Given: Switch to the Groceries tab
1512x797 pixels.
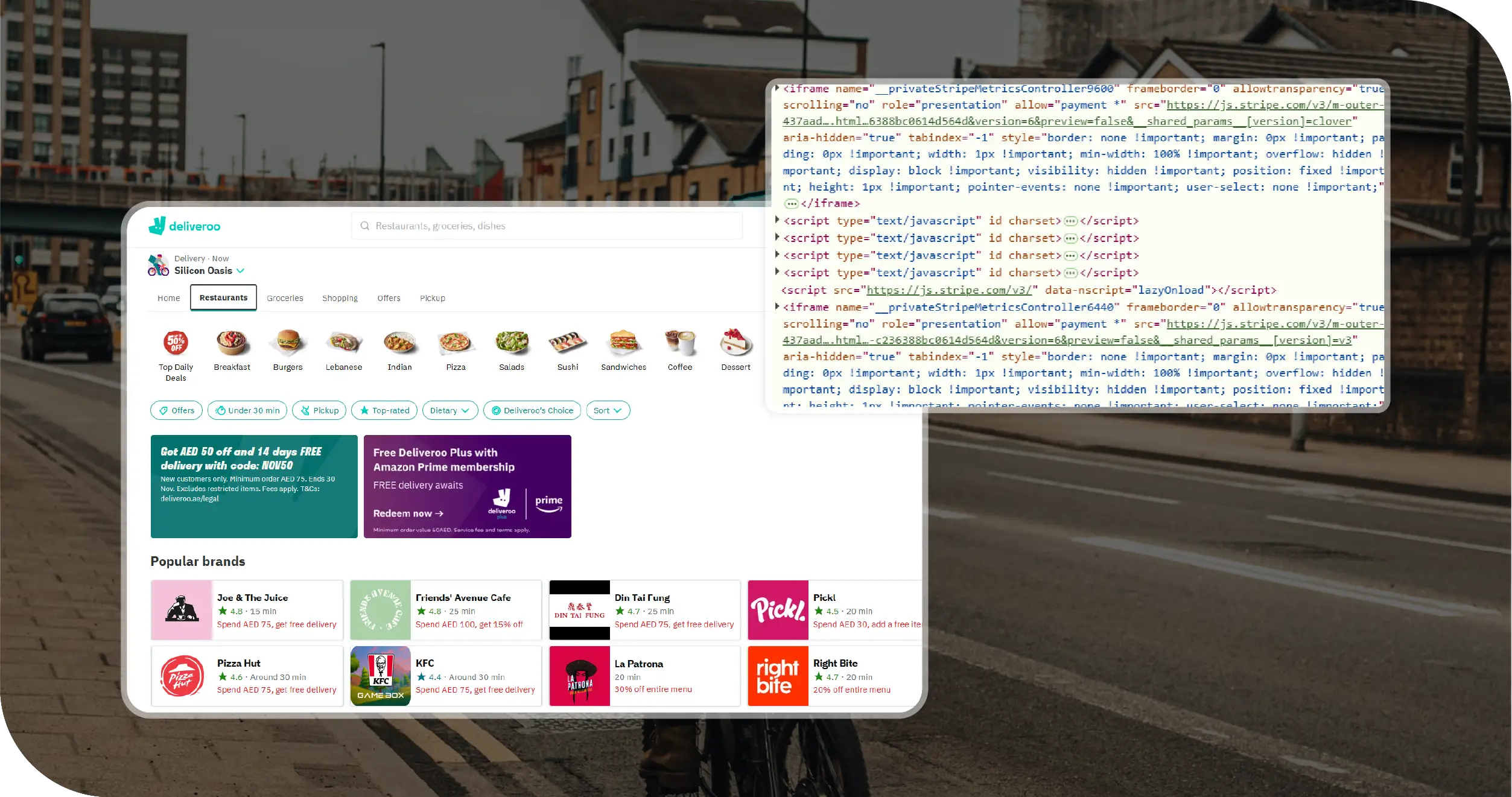Looking at the screenshot, I should coord(285,297).
